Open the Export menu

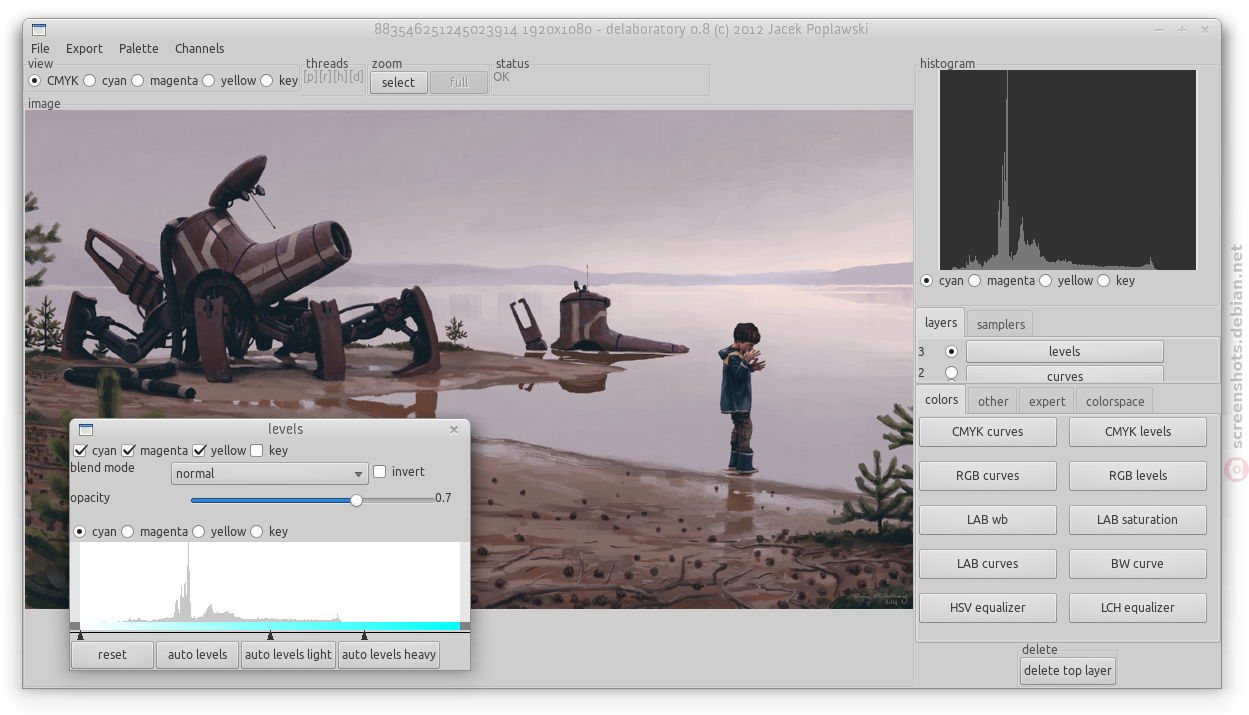(x=84, y=48)
